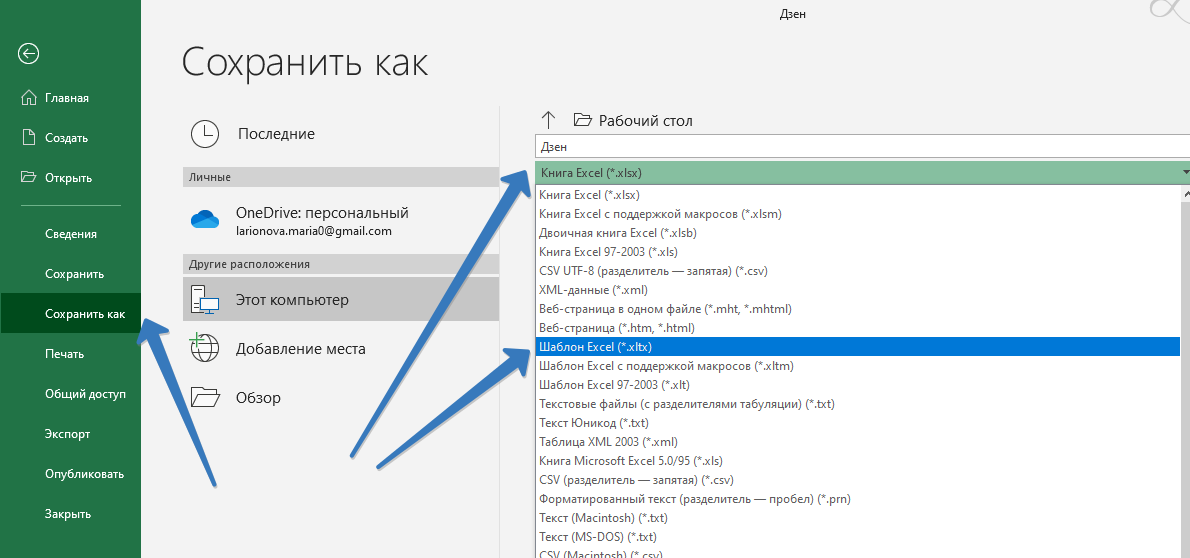The image size is (1190, 558).
Task: Select Шаблон Excel 97-2003 (*.xlt)
Action: point(858,385)
